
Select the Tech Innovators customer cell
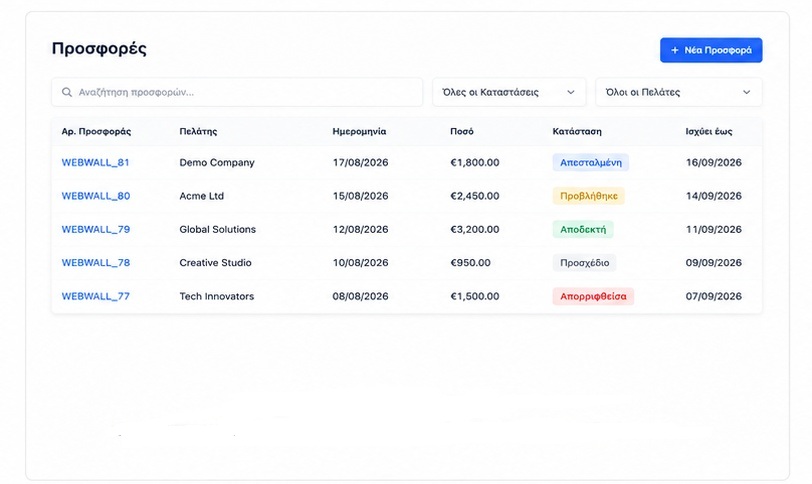point(216,297)
